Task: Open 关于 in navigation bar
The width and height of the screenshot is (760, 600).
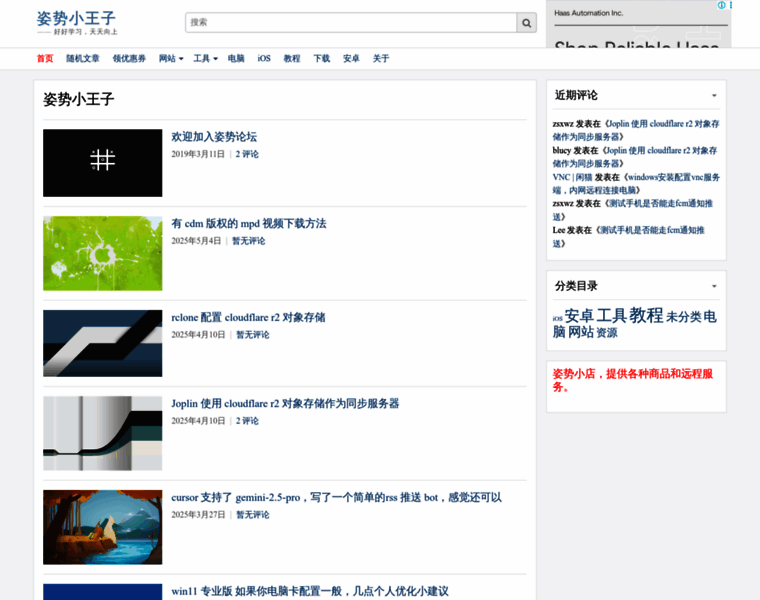Action: pos(380,59)
